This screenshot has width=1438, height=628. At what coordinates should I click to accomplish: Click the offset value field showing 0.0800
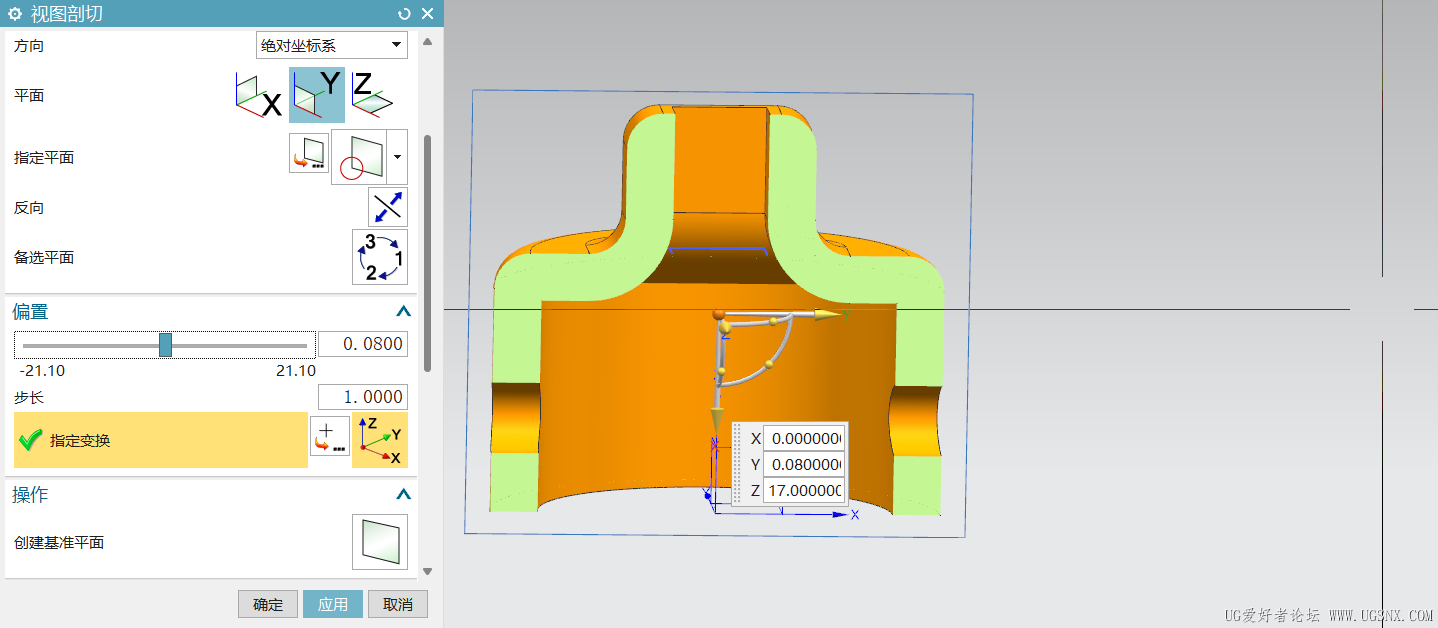pos(362,345)
